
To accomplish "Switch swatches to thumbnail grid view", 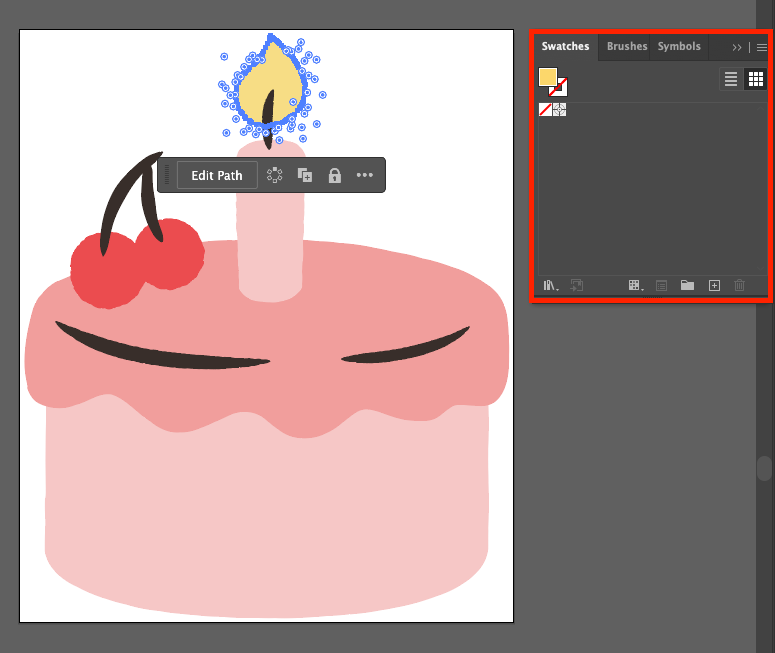I will tap(756, 79).
